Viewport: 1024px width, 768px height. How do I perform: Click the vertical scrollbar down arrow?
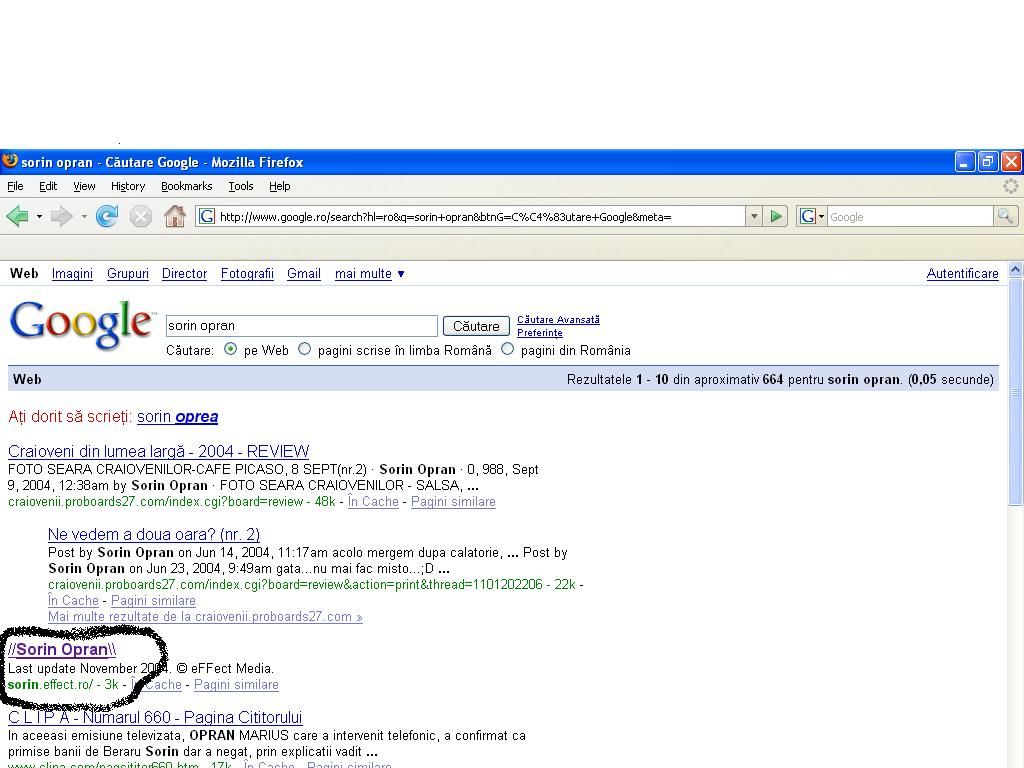(x=1015, y=760)
